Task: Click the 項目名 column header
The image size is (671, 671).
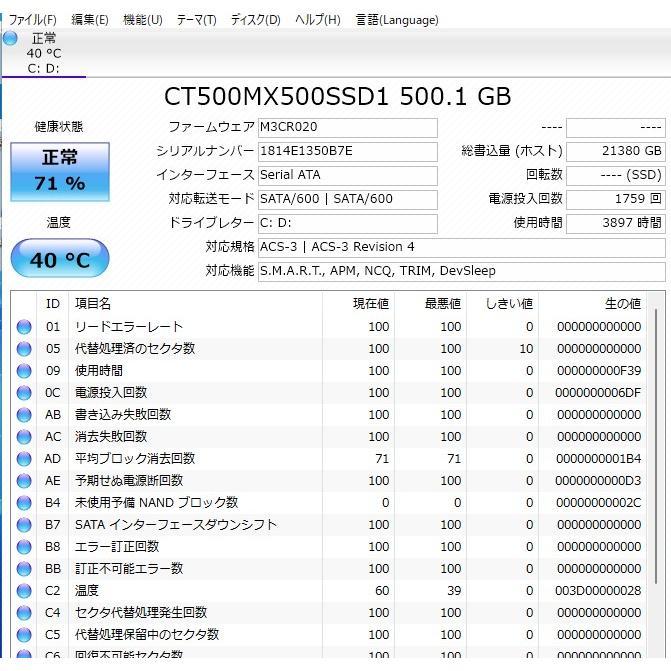Action: [196, 304]
